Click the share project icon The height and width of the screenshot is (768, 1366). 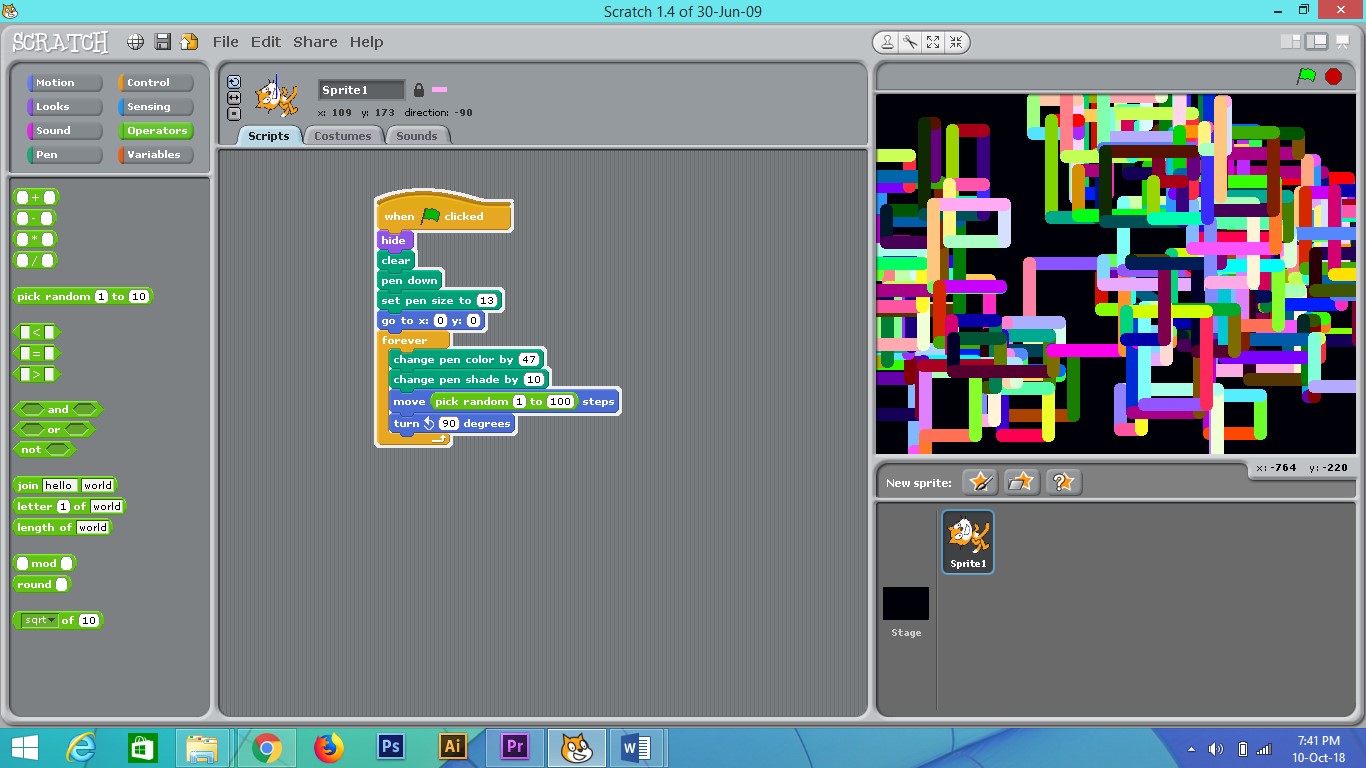(x=189, y=42)
